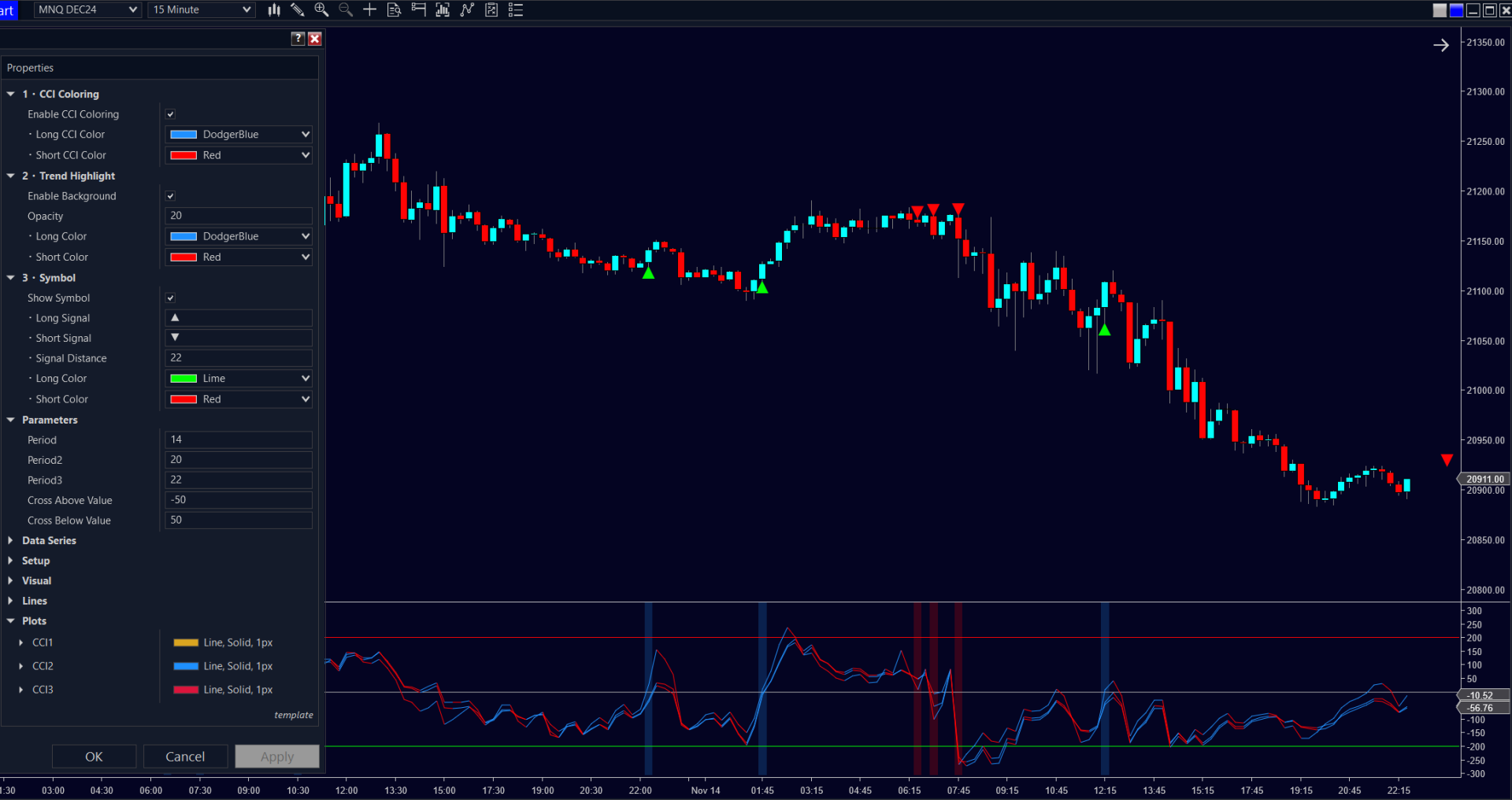
Task: Click the green long signal triangle near 22:00
Action: pos(648,273)
